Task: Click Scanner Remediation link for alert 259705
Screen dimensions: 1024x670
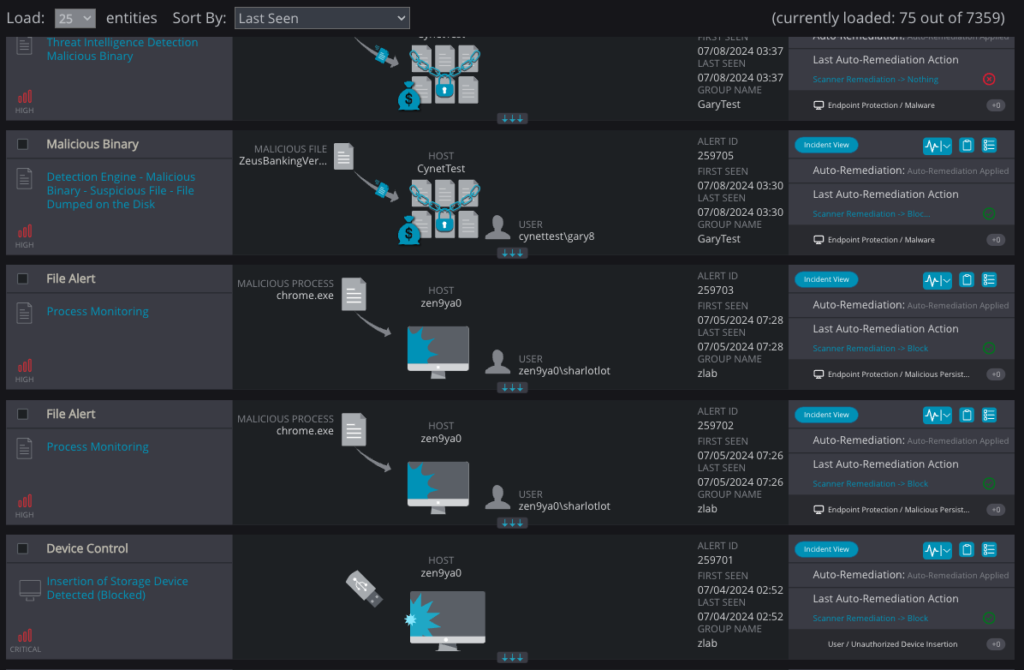Action: click(871, 214)
